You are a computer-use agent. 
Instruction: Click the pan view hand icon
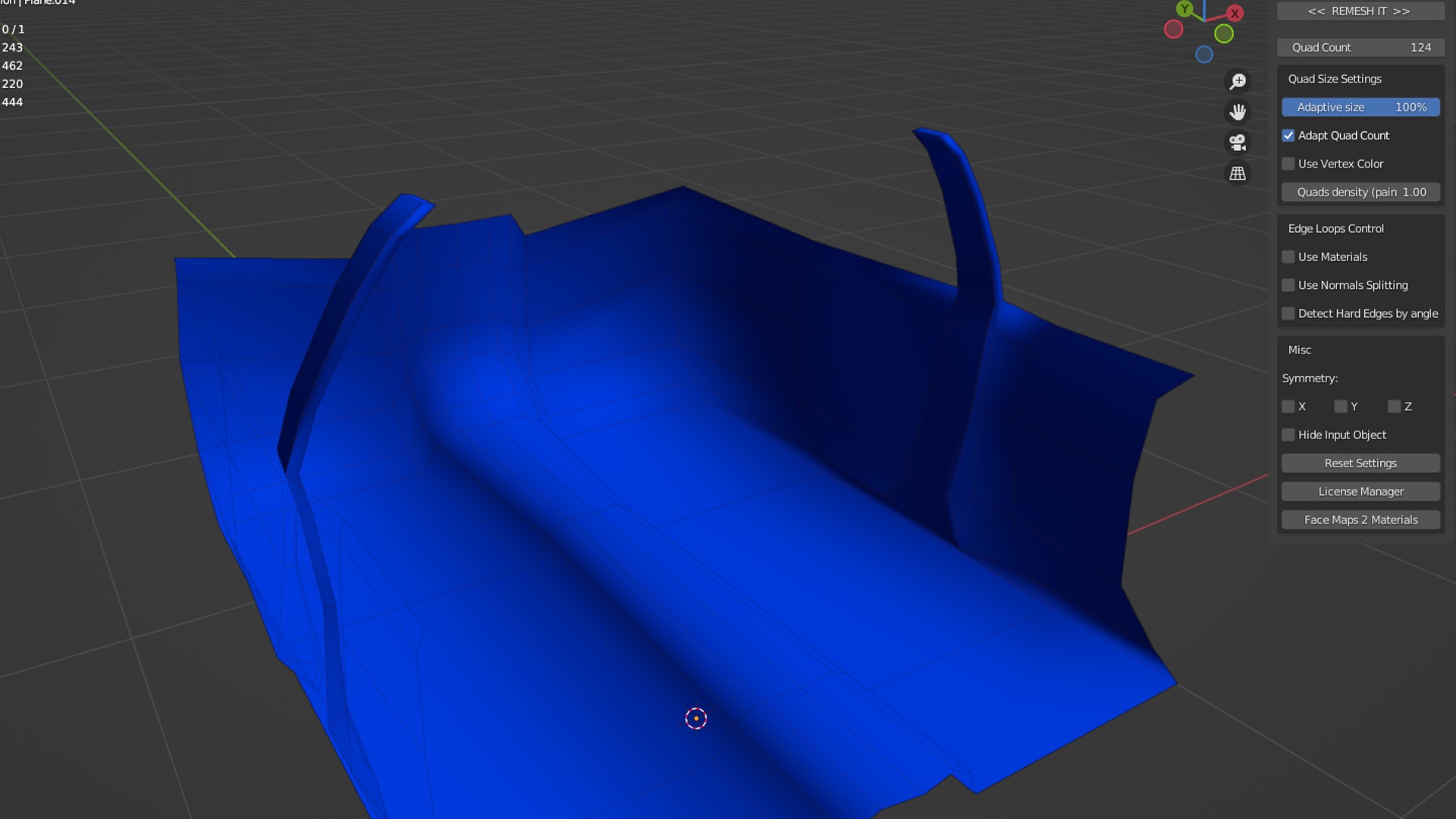(1238, 112)
